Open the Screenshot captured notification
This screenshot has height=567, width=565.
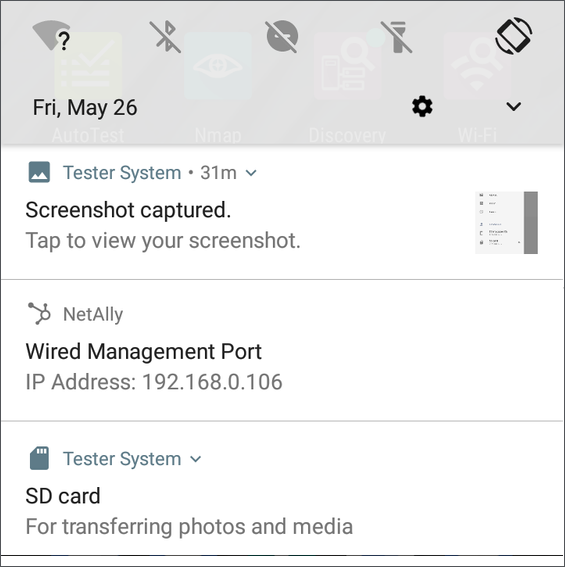(282, 213)
